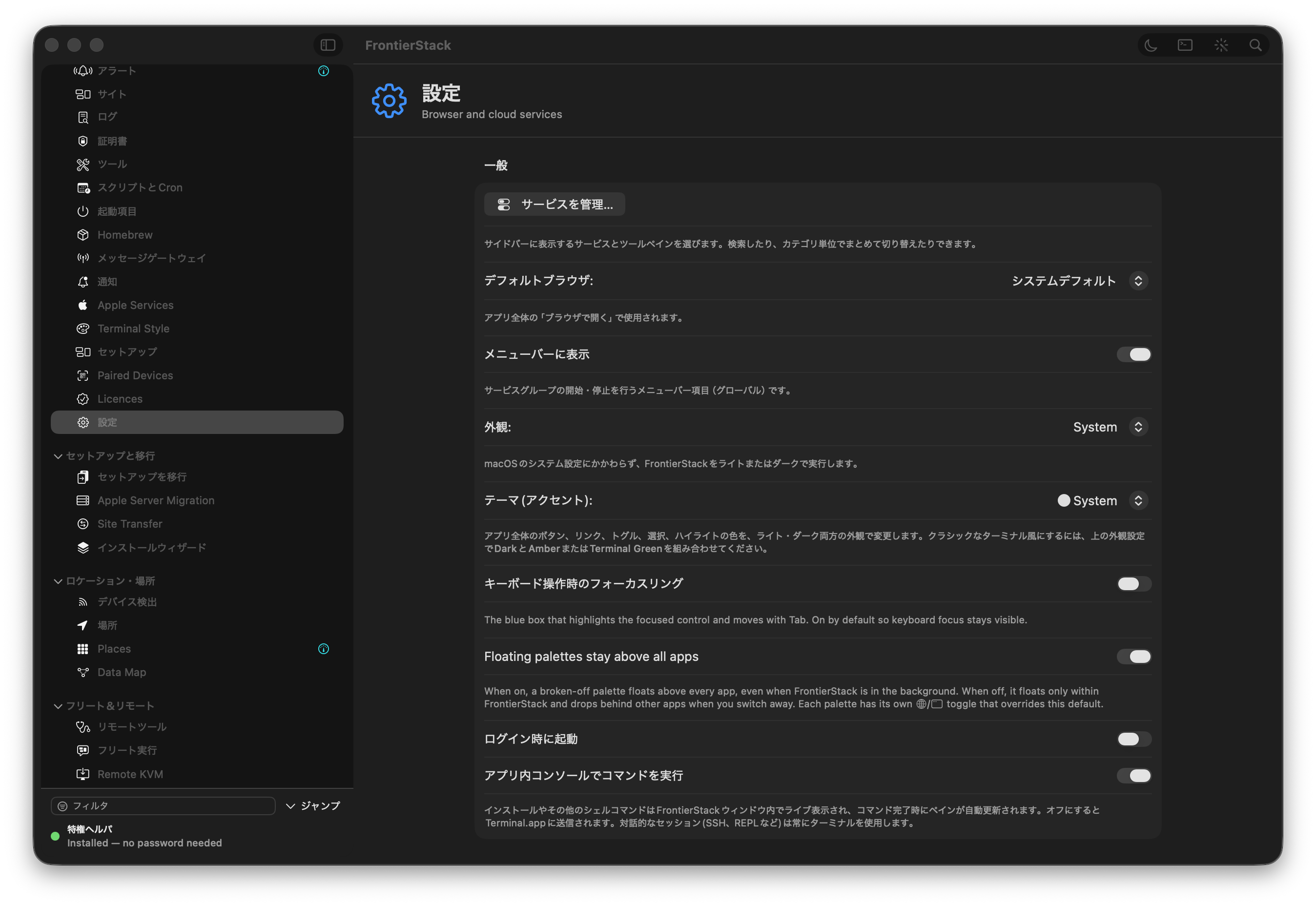The image size is (1316, 906).
Task: Open Places in the sidebar
Action: point(197,649)
